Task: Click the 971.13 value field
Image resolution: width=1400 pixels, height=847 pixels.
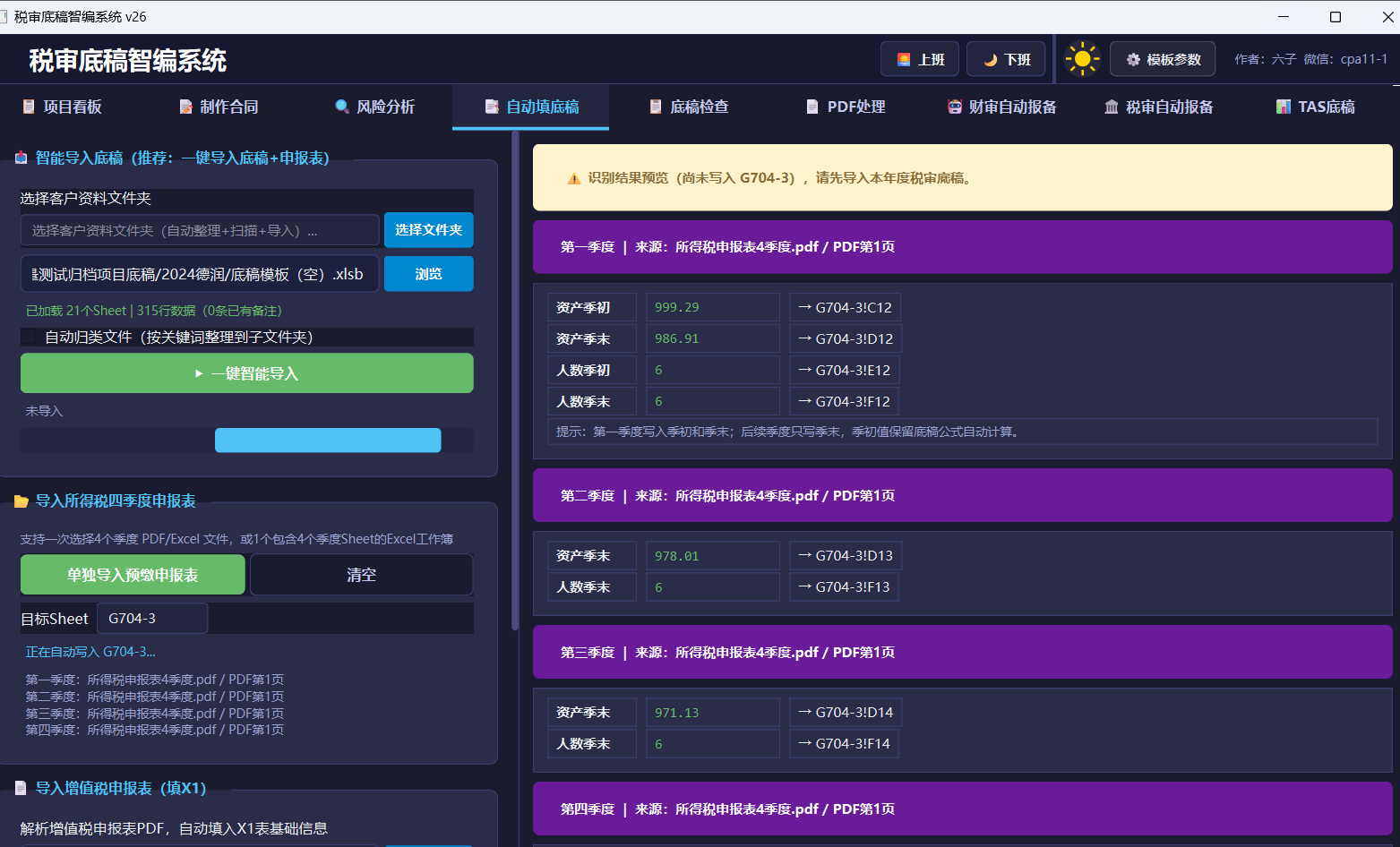Action: (713, 713)
